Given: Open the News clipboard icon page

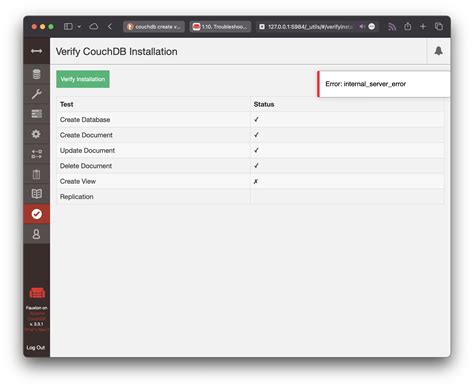Looking at the screenshot, I should pos(36,174).
